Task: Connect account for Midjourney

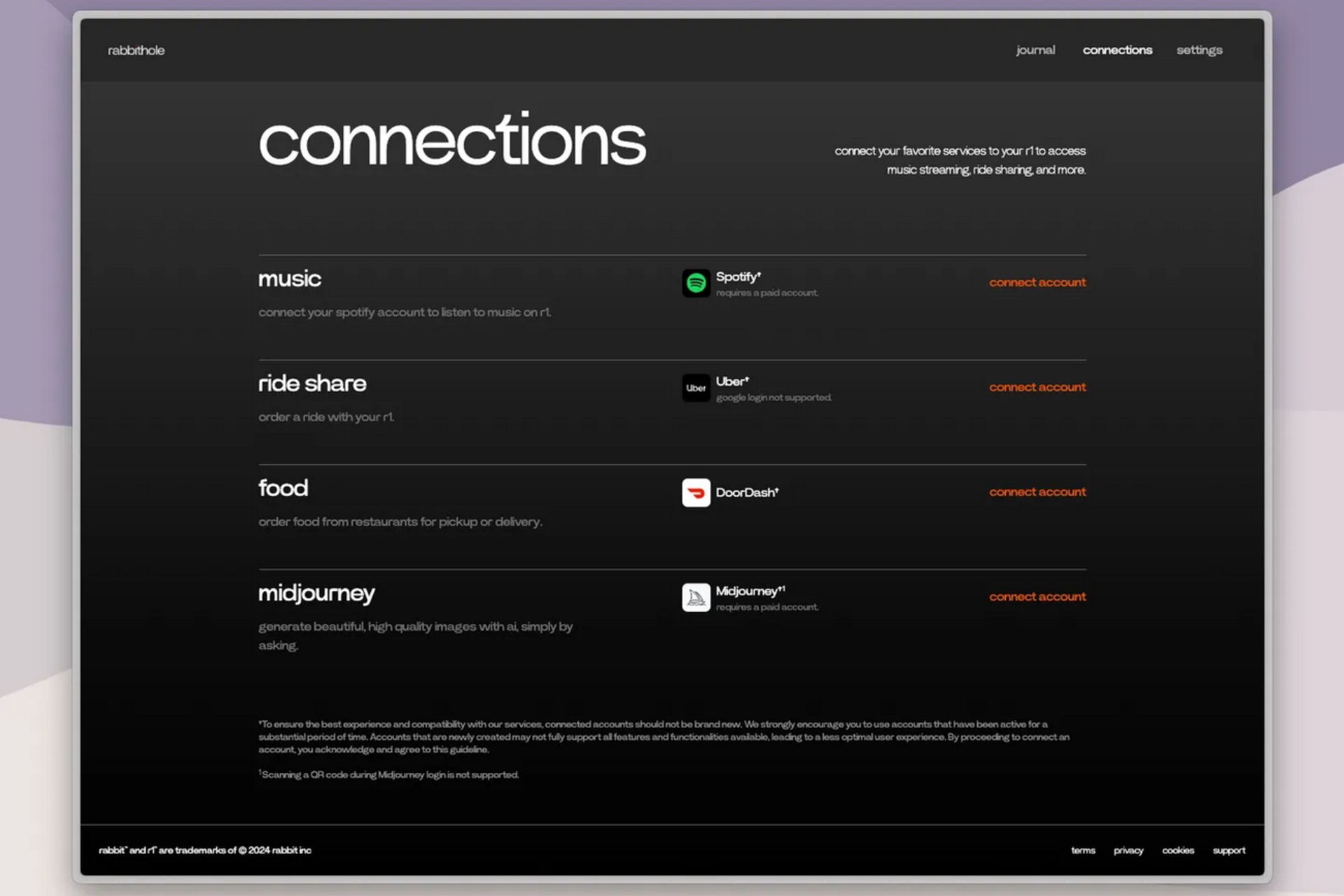Action: pos(1037,597)
